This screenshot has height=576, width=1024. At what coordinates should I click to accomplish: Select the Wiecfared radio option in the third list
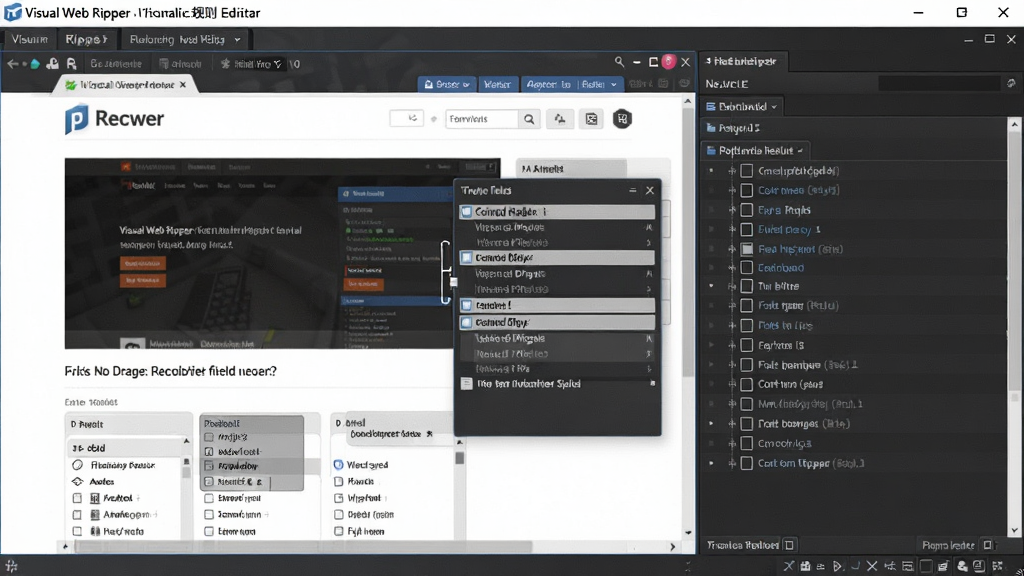(x=338, y=465)
